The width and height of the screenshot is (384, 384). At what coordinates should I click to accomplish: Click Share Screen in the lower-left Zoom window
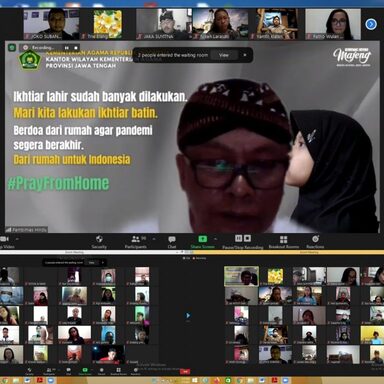(x=85, y=371)
